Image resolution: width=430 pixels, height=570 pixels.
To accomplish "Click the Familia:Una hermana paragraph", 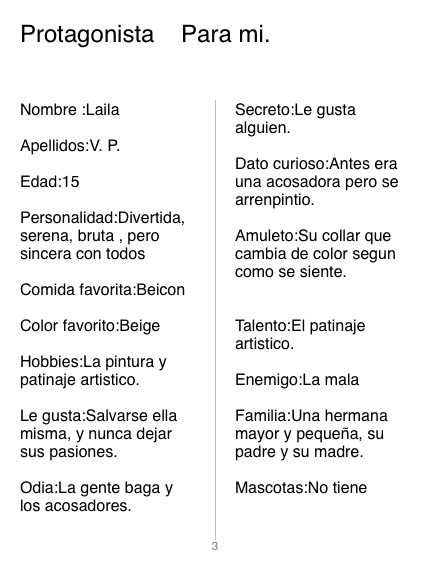I will coord(312,434).
